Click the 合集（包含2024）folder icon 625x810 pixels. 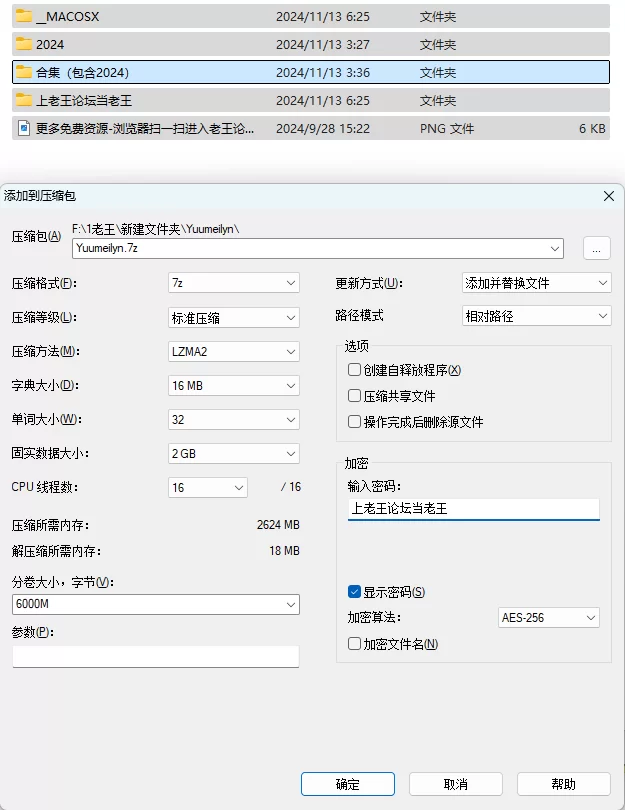click(x=24, y=72)
